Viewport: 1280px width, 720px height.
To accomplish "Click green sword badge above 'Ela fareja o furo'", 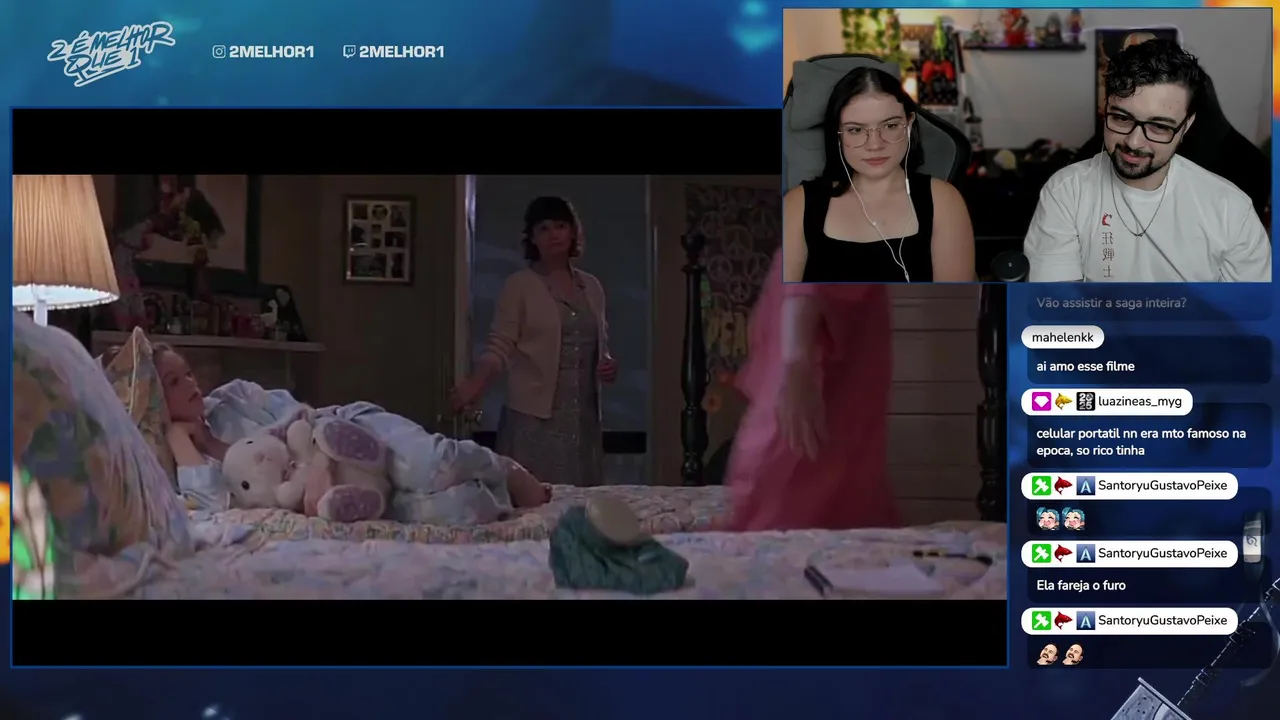I will 1041,554.
